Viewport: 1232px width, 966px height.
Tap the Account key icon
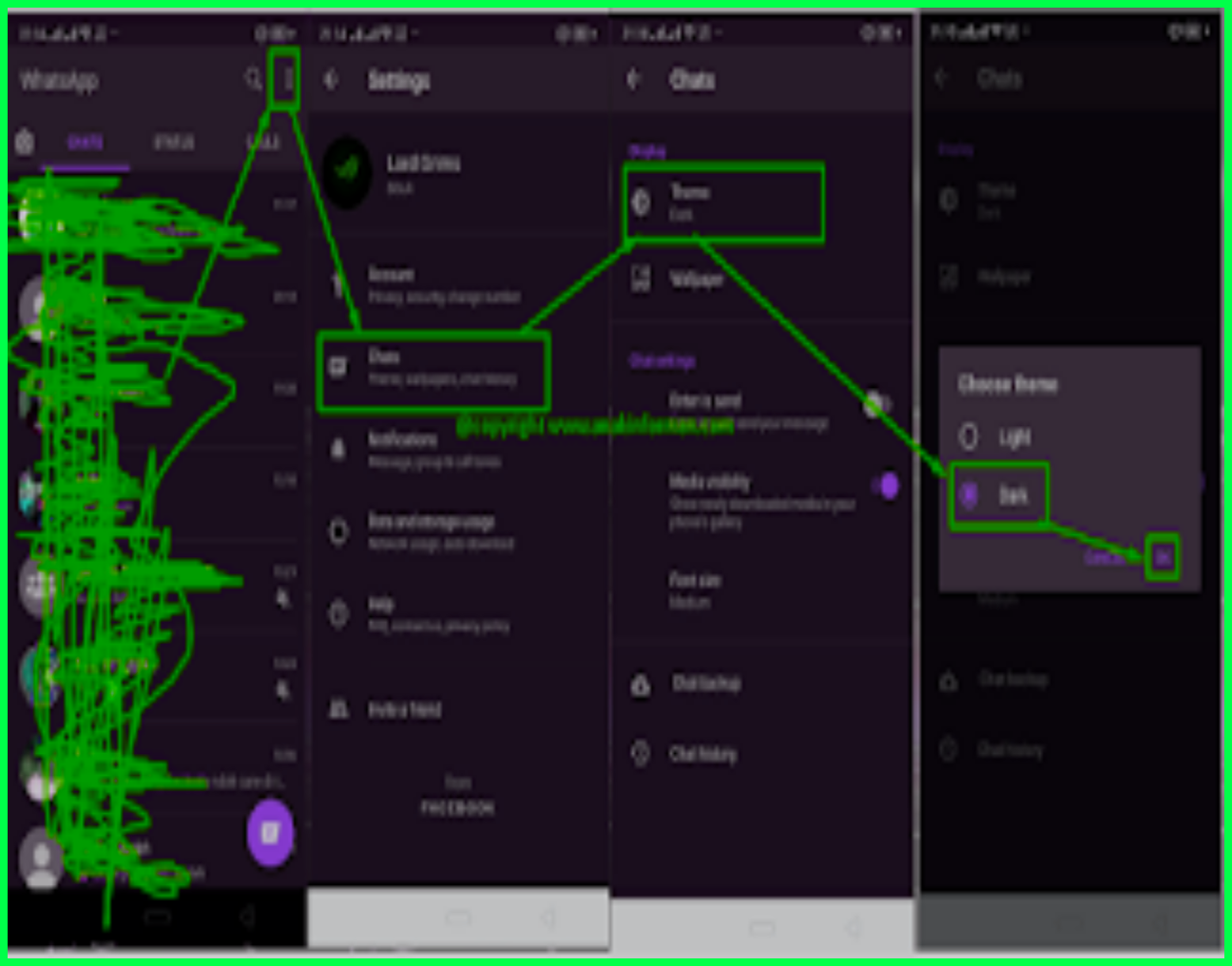pos(337,283)
